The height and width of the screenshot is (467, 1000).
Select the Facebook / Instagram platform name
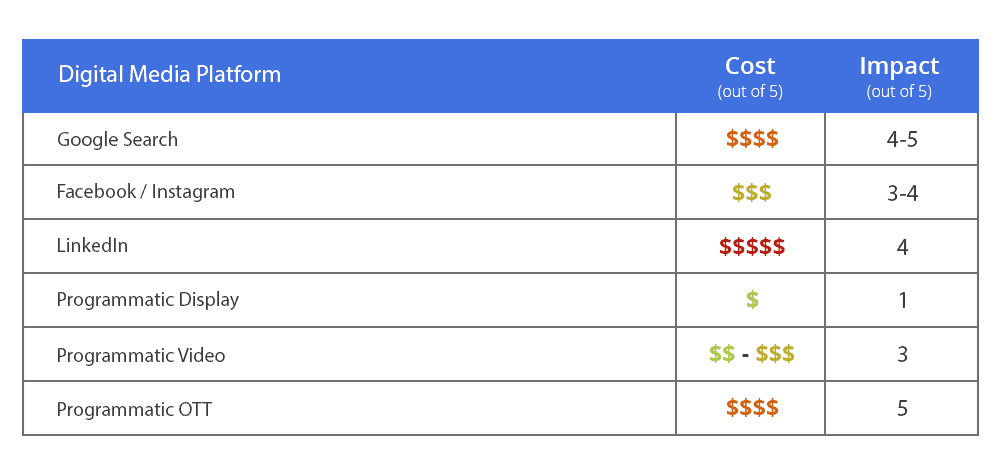point(146,192)
